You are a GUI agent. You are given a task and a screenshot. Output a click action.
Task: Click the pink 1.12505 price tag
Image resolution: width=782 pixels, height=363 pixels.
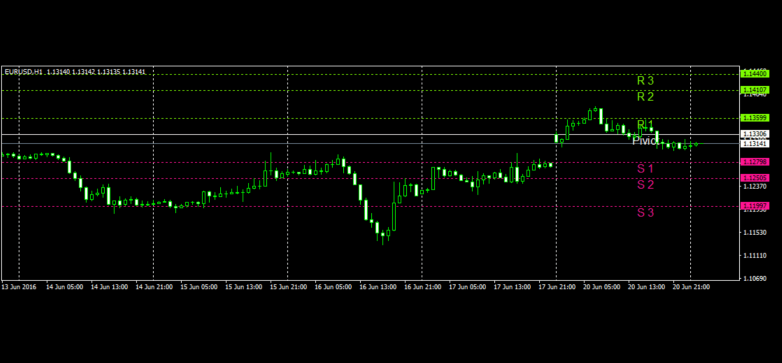click(756, 178)
